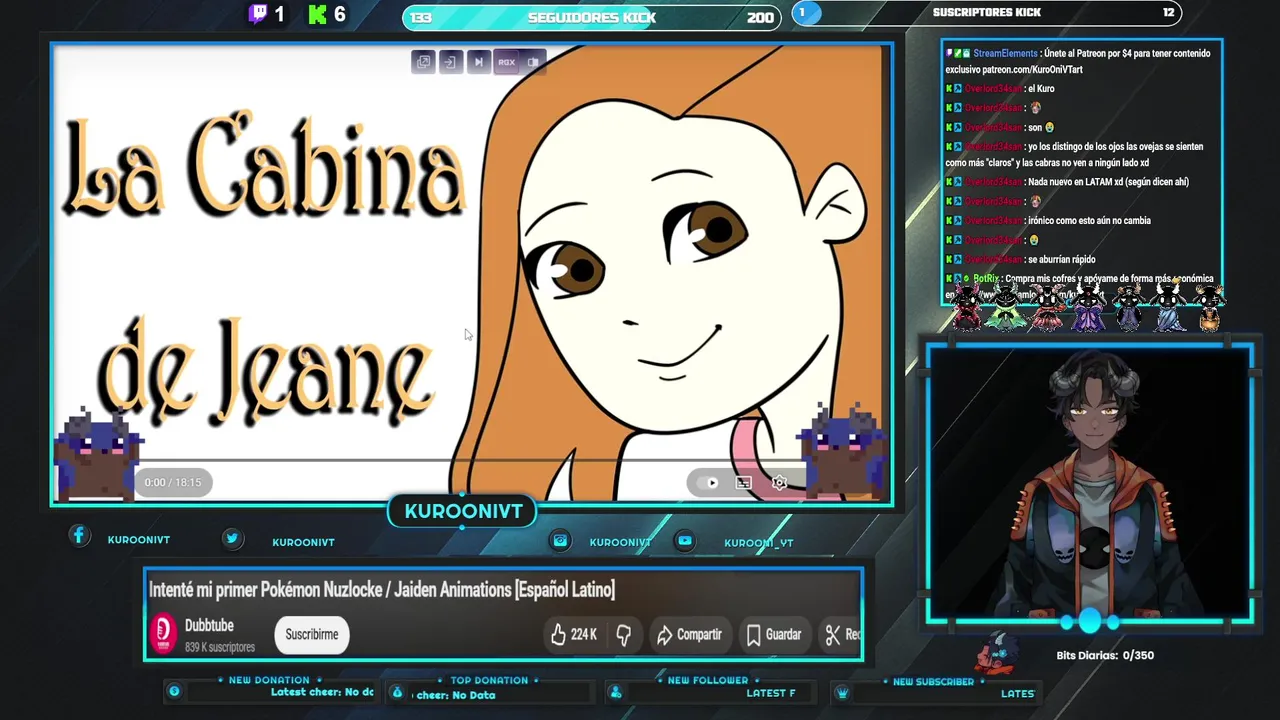Screen dimensions: 1280x720
Task: Click chat message 'el Kuro'
Action: pos(1000,89)
